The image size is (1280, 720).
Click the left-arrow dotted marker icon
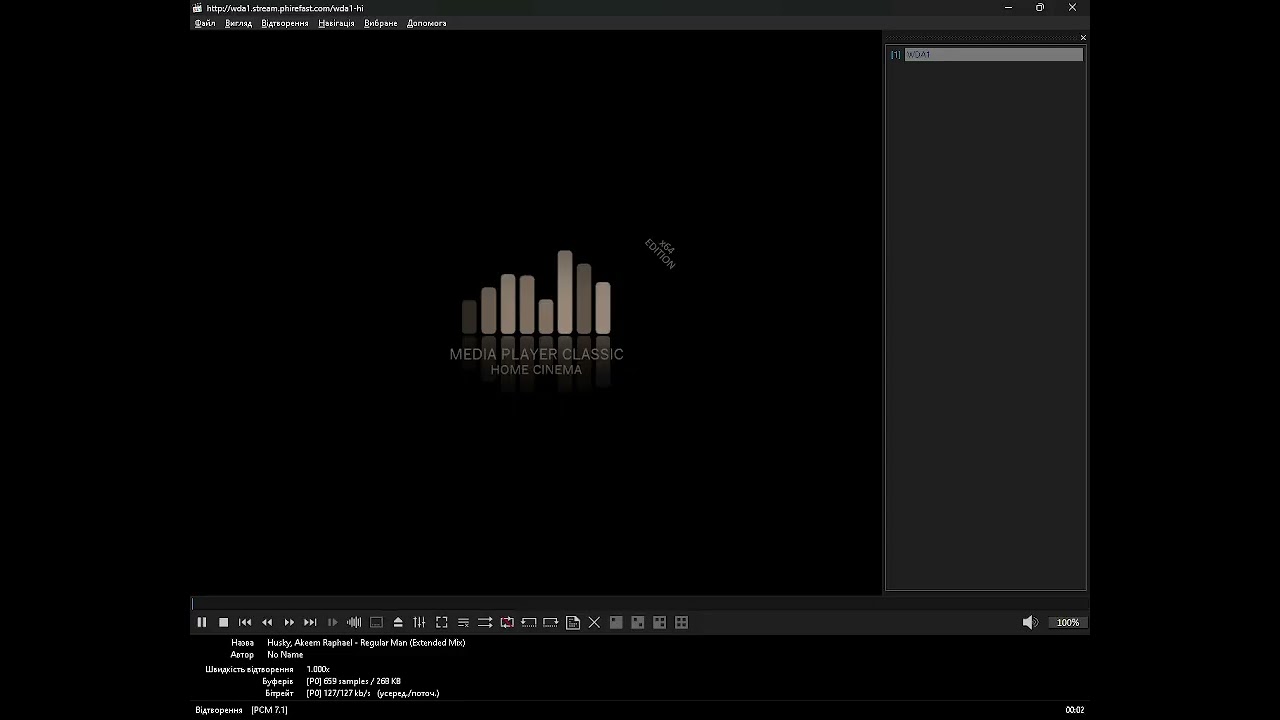529,622
